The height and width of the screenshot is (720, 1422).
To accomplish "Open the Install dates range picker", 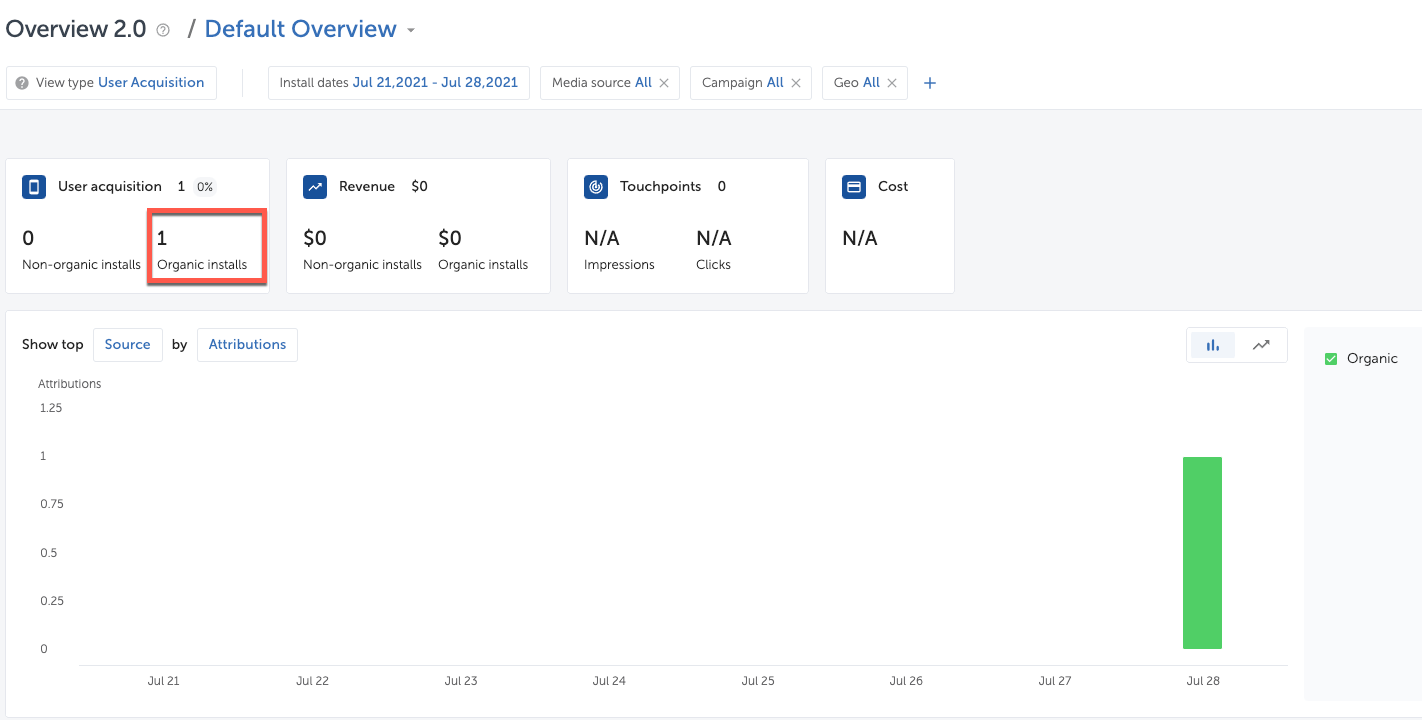I will click(x=398, y=83).
